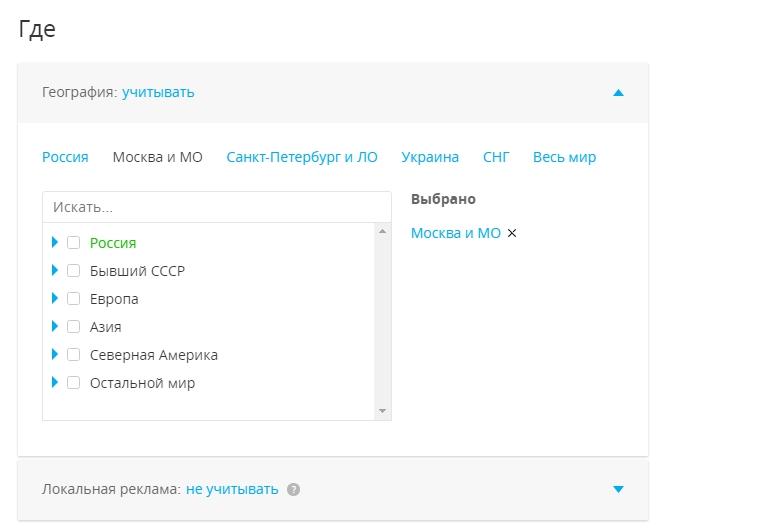Image resolution: width=773 pixels, height=529 pixels.
Task: Check the Европа checkbox
Action: [x=73, y=299]
